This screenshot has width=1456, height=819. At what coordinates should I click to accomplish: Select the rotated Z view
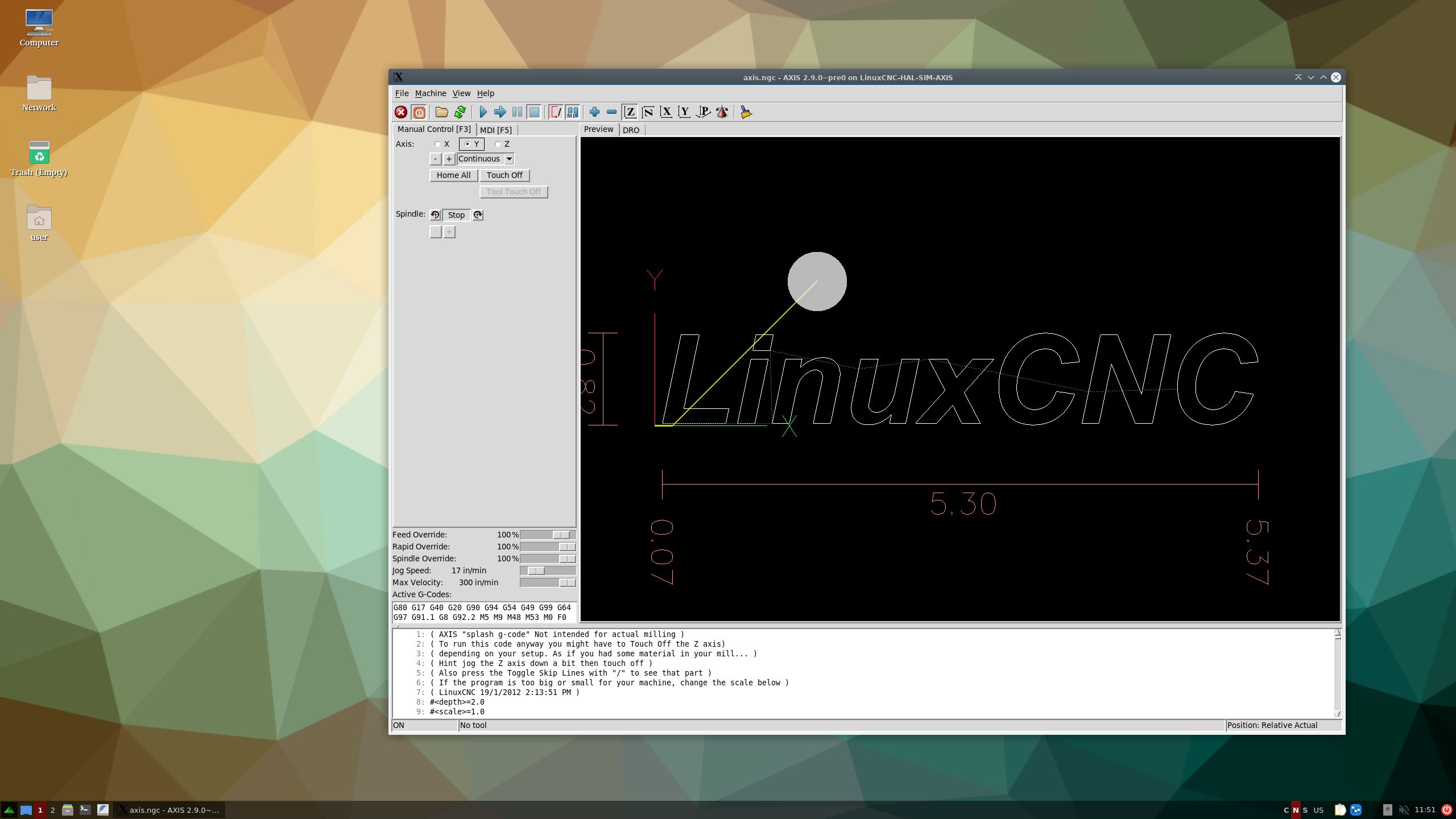point(648,112)
